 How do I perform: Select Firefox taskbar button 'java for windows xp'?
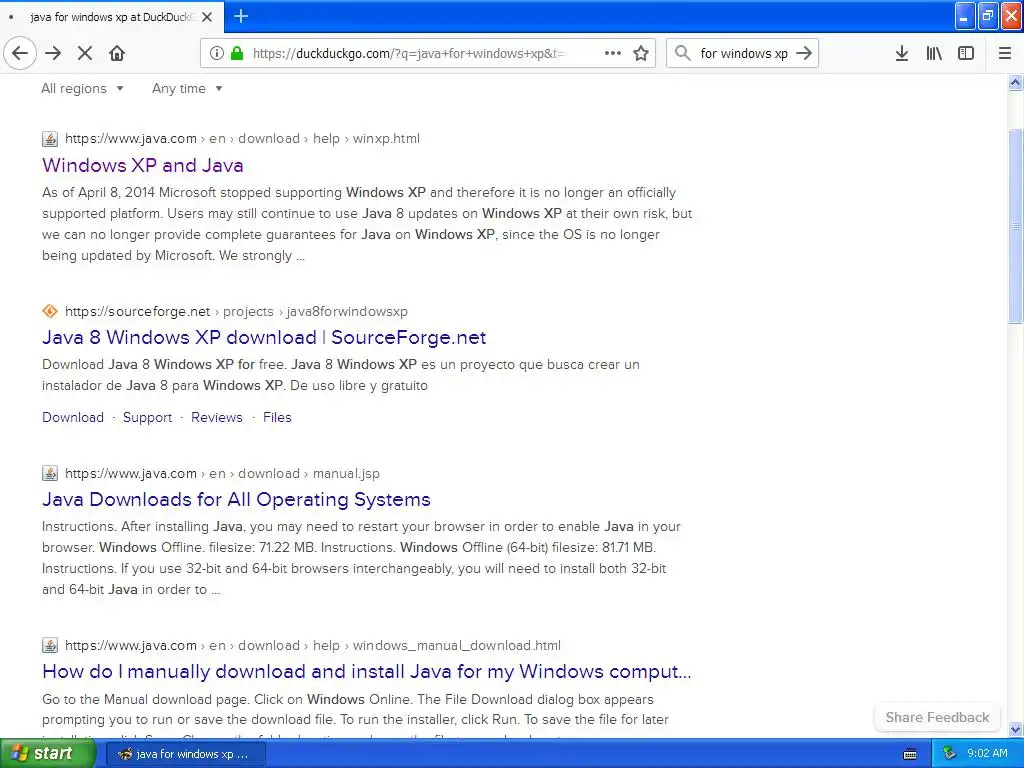(186, 754)
